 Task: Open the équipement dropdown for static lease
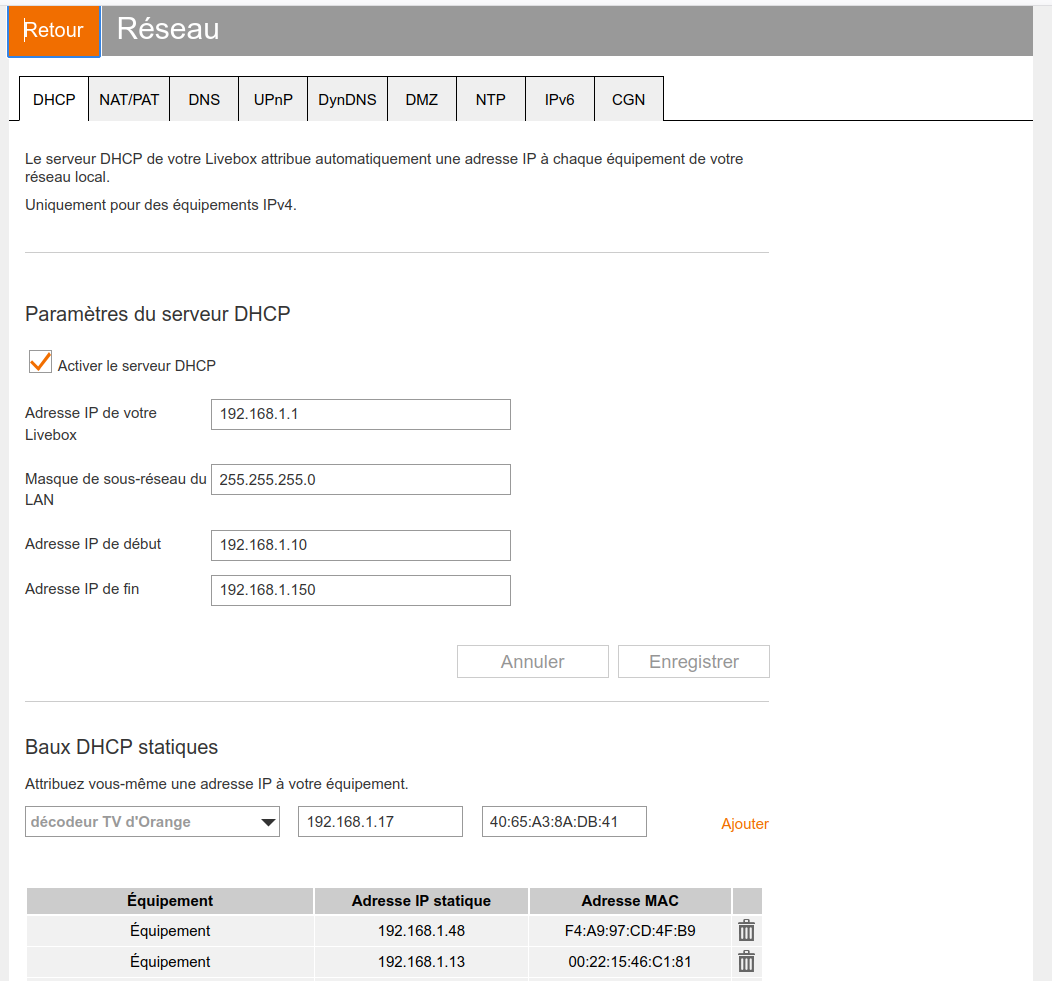[x=152, y=822]
